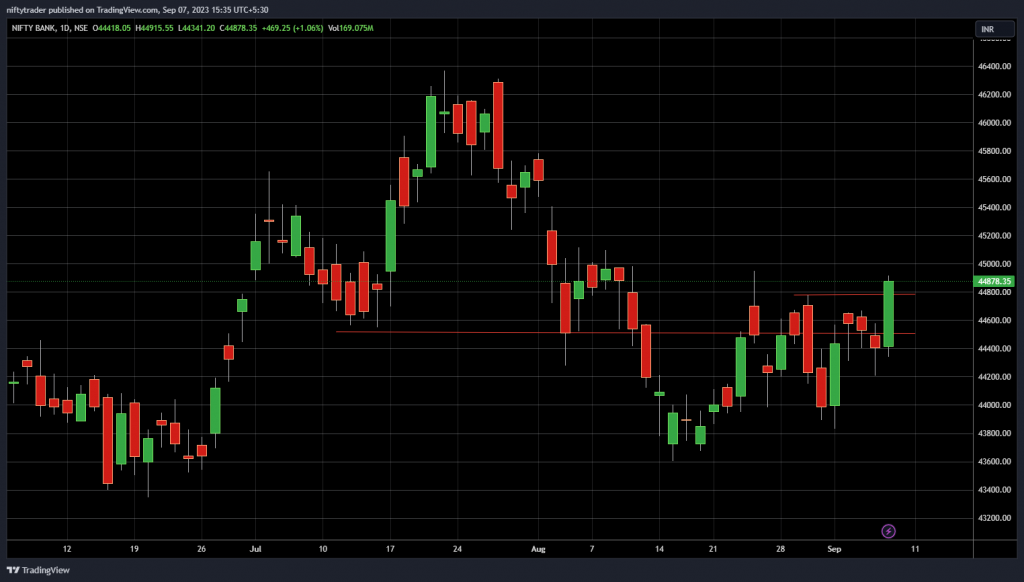The width and height of the screenshot is (1024, 582).
Task: Click the 44400.00 price axis label
Action: (x=994, y=349)
